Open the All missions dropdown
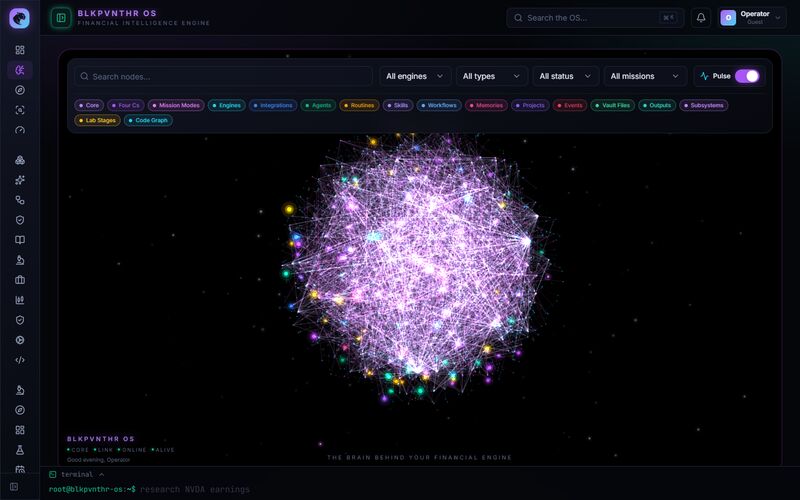The image size is (800, 500). (x=645, y=76)
